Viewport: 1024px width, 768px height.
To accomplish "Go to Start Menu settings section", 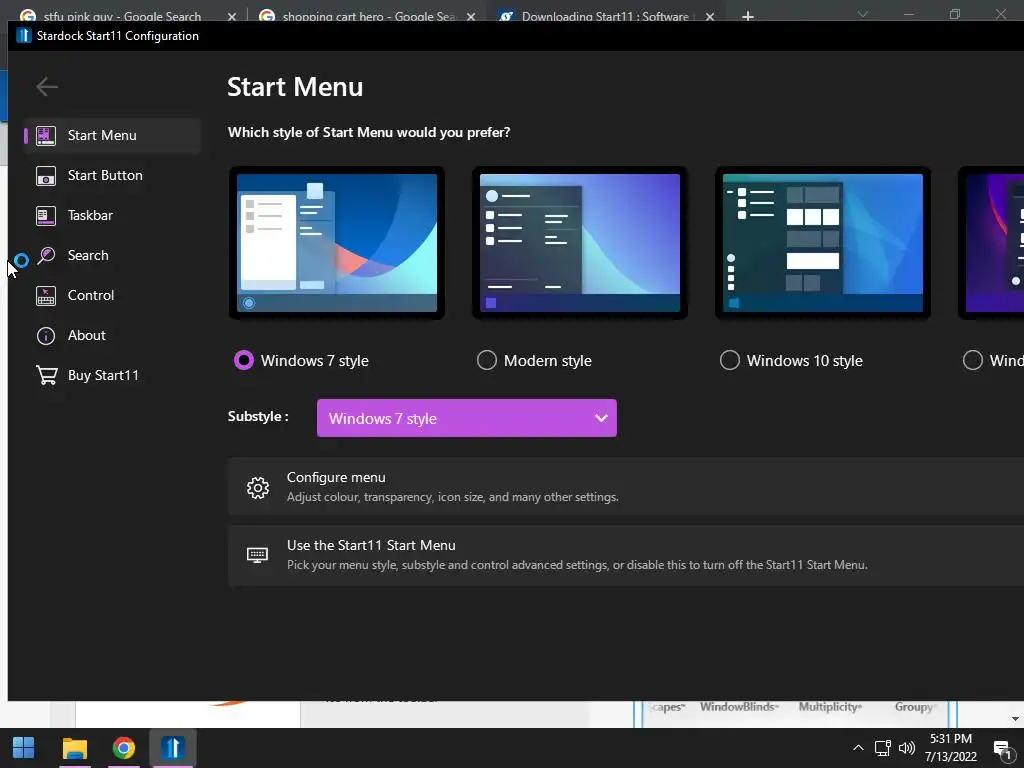I will (112, 135).
